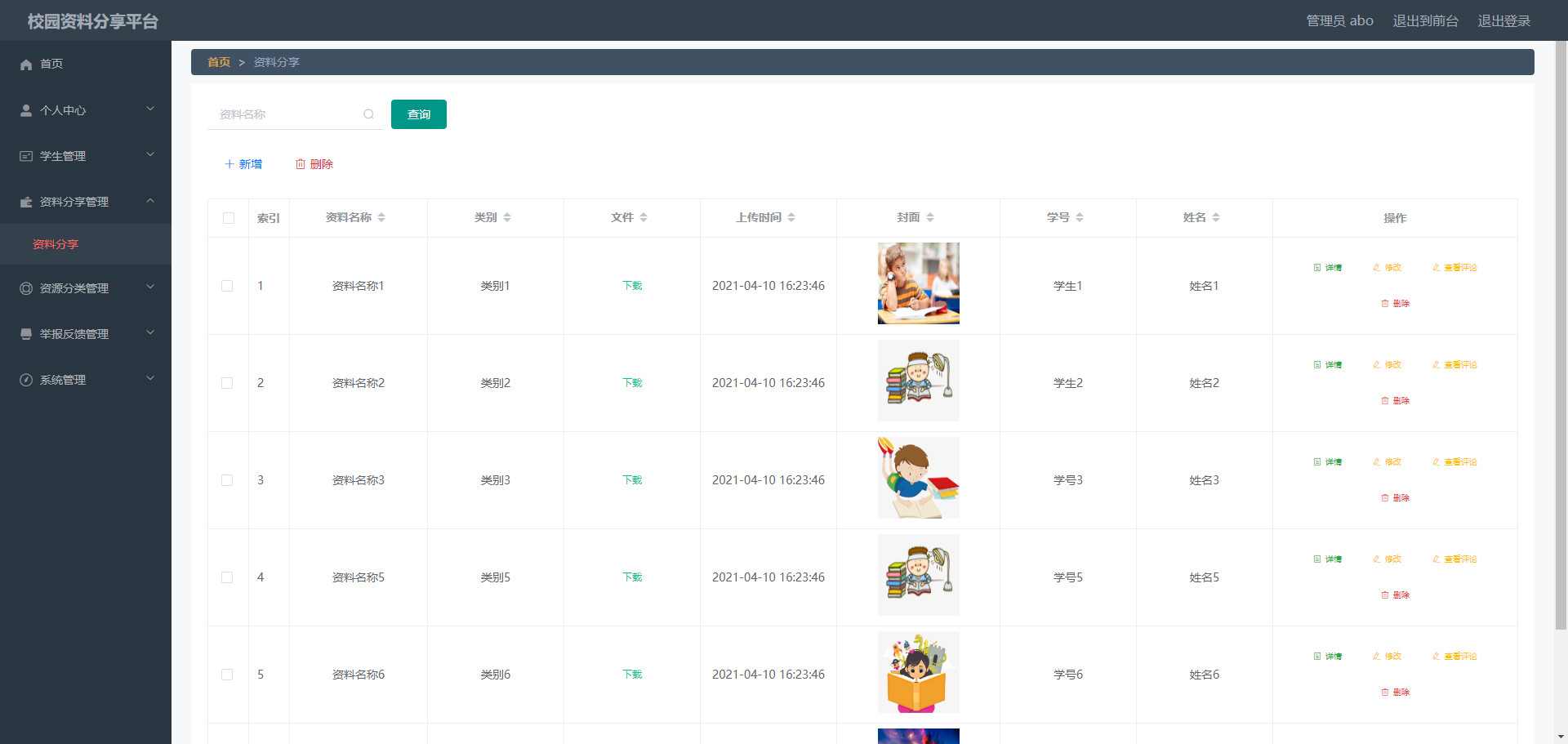
Task: Open 详情 for row 资料名称3
Action: [1328, 462]
